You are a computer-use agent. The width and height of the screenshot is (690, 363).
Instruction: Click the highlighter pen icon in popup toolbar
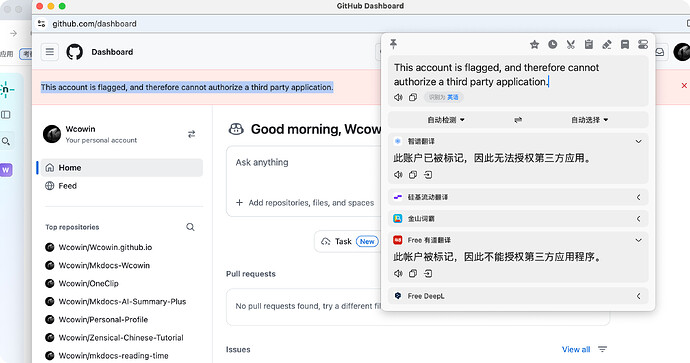[x=607, y=44]
